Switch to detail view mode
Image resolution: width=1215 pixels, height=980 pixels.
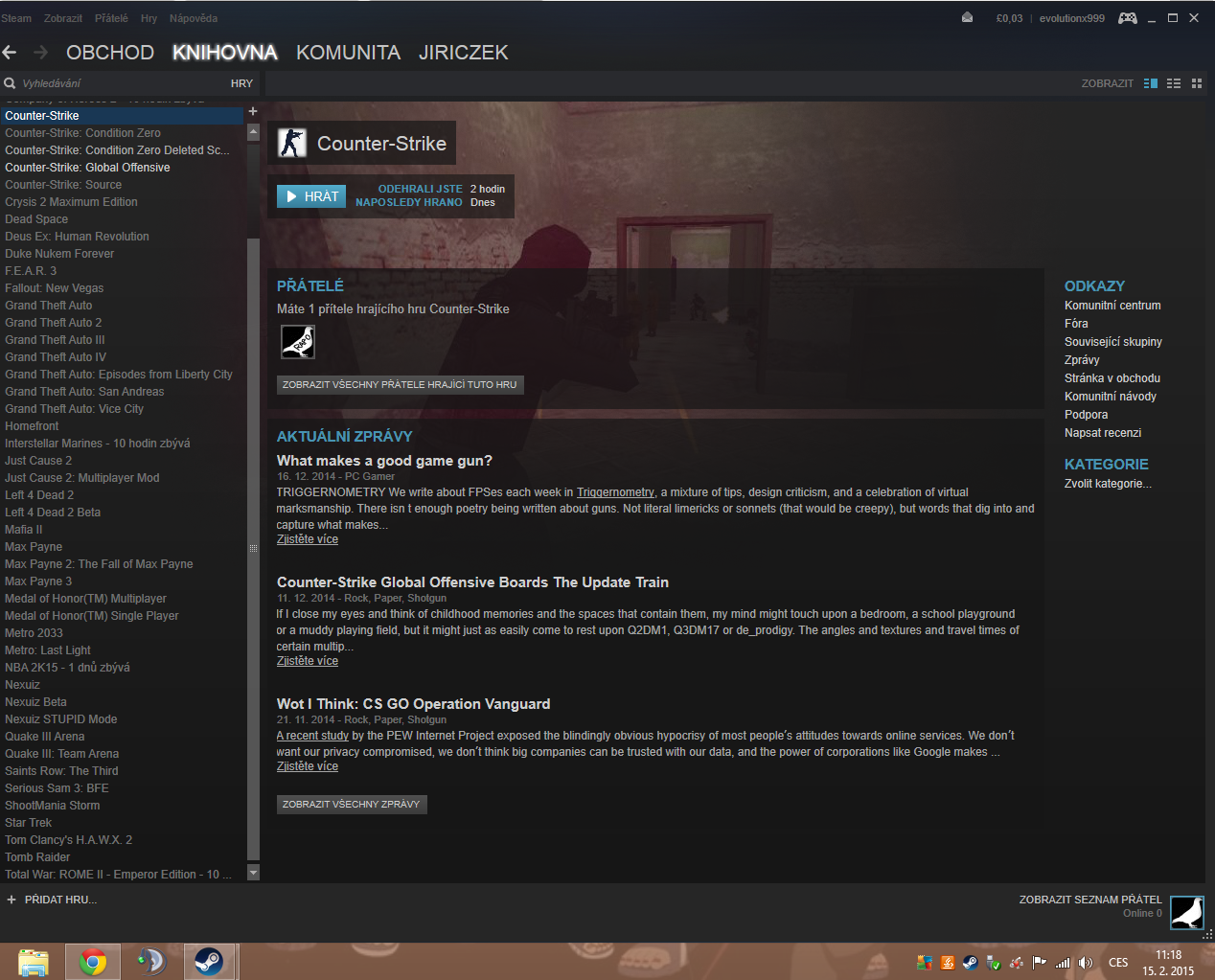coord(1151,83)
